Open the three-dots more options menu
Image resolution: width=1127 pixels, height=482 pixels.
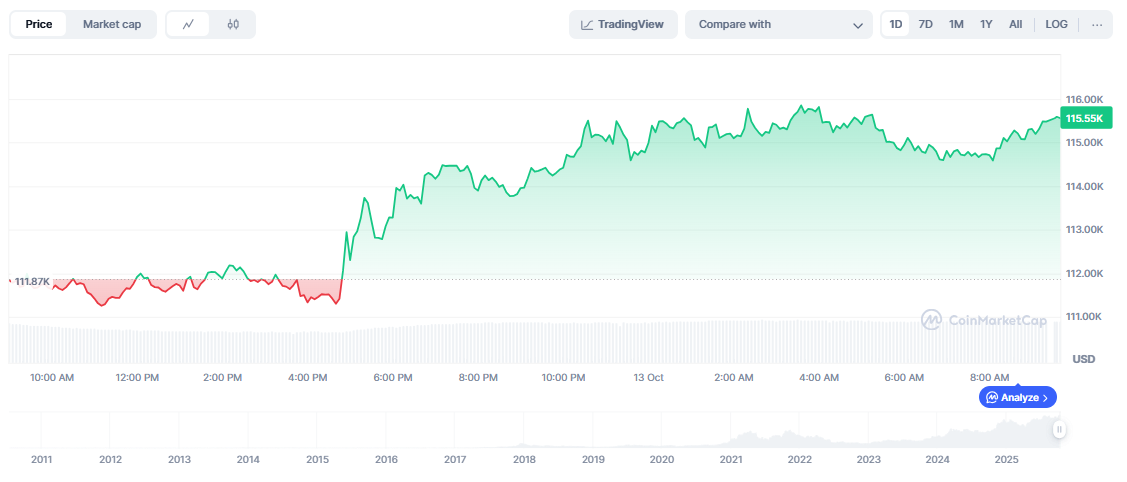(1097, 24)
